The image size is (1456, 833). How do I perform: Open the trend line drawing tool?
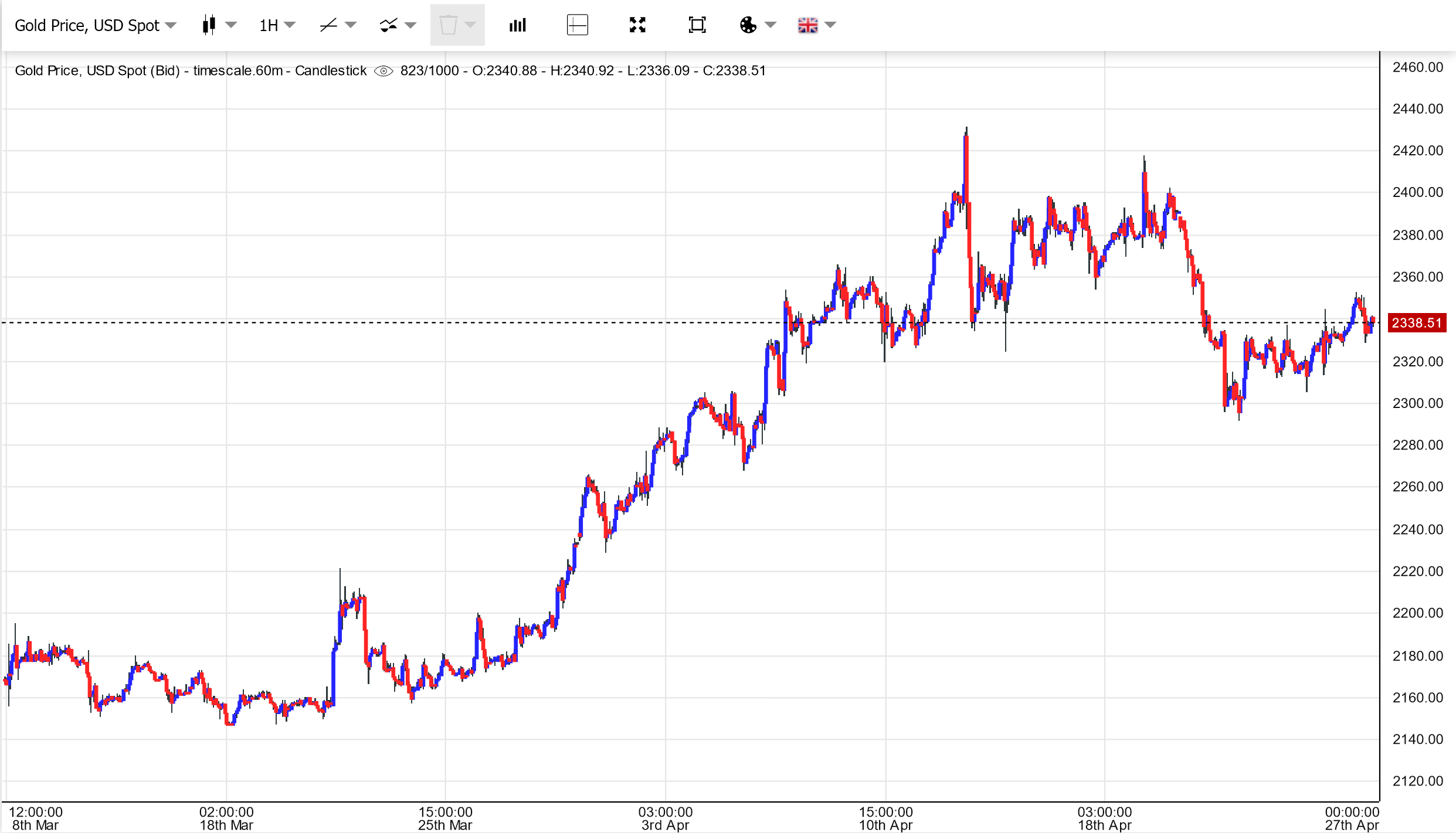pyautogui.click(x=328, y=25)
